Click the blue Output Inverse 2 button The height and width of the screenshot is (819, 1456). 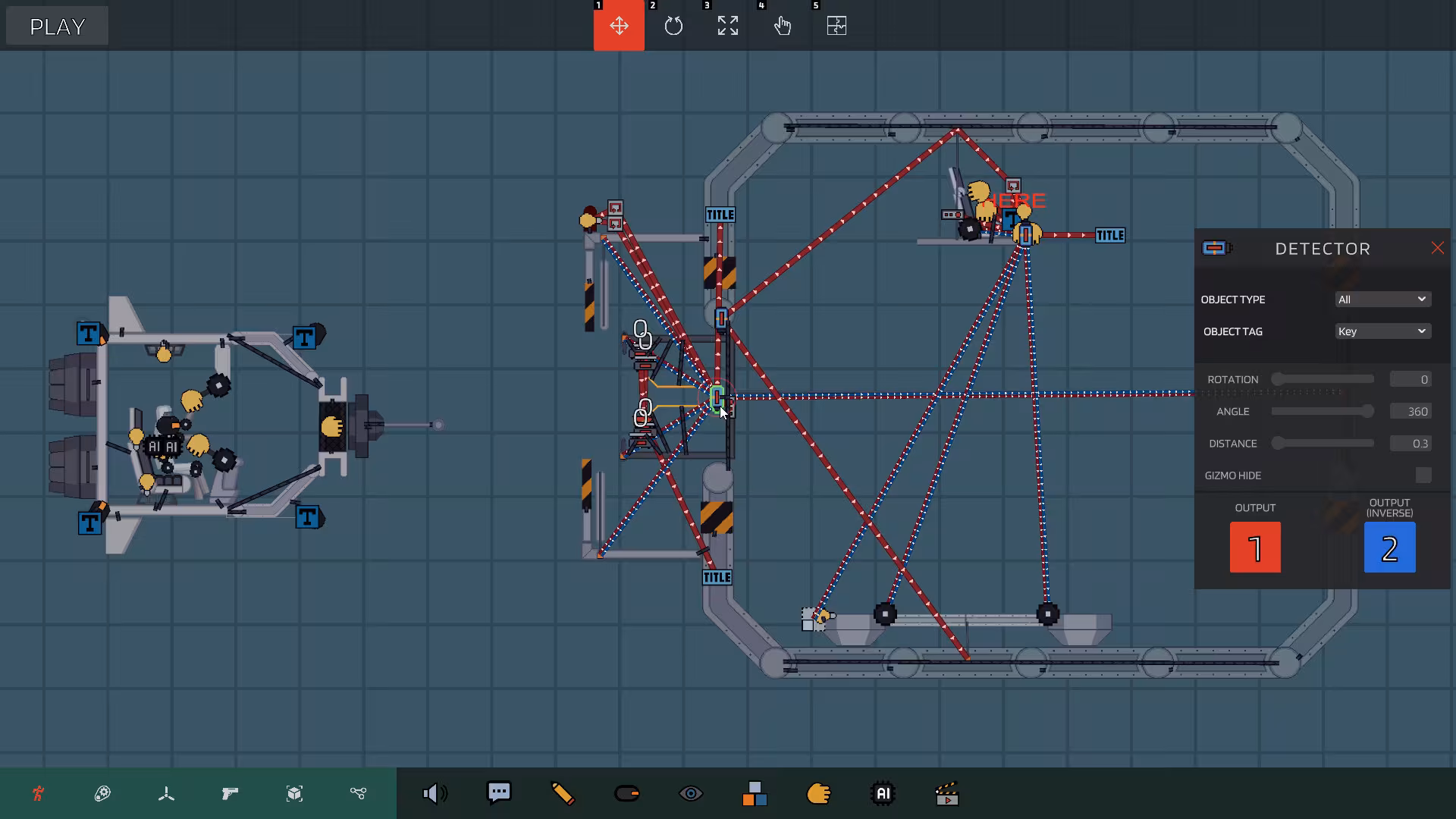pos(1389,548)
